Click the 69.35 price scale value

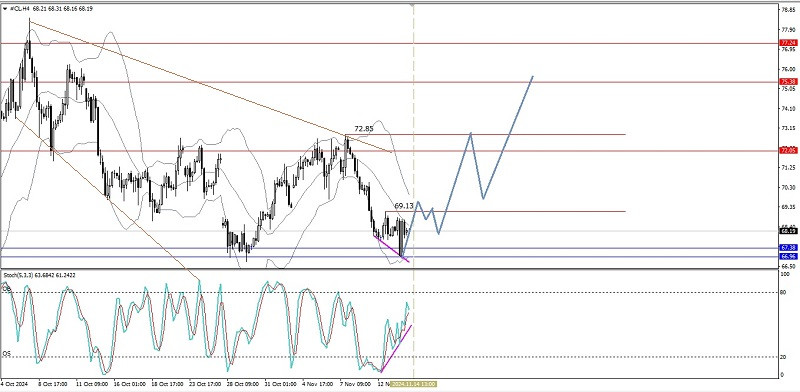tap(788, 207)
